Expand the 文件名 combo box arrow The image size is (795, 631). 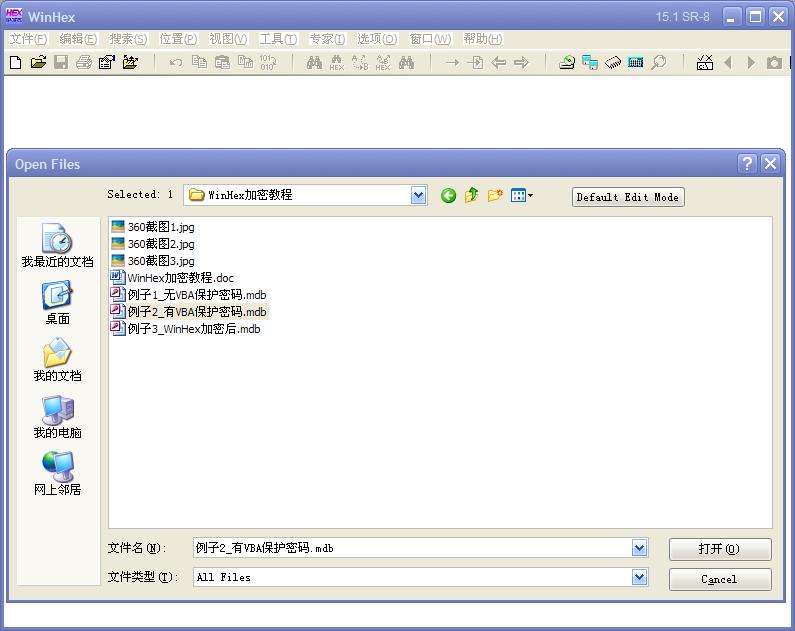click(x=639, y=547)
